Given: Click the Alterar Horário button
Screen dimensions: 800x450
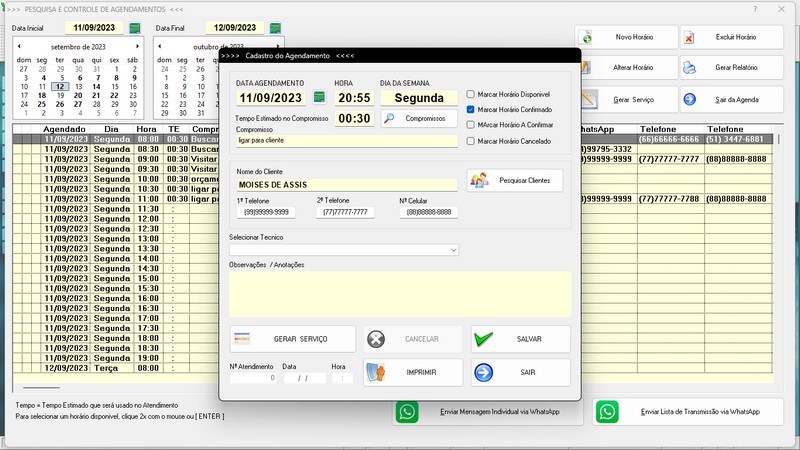Looking at the screenshot, I should (628, 68).
